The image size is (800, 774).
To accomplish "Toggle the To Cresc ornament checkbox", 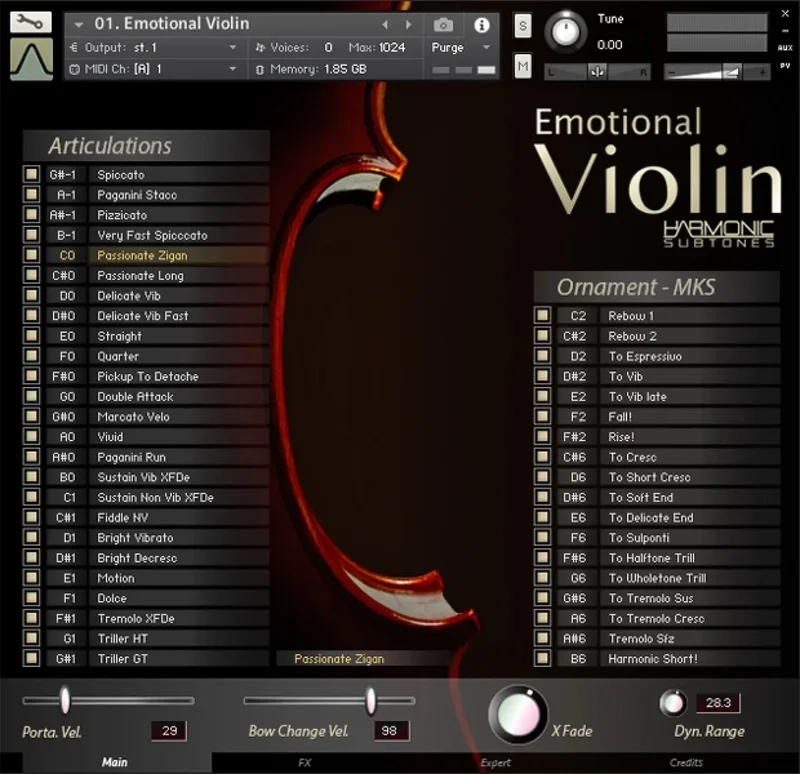I will pos(543,457).
